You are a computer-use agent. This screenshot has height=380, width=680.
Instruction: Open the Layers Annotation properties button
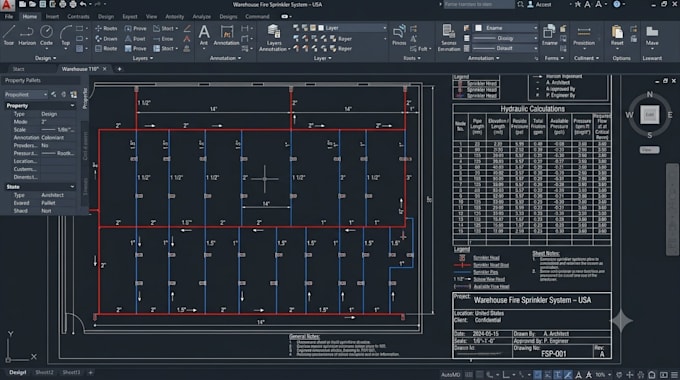coord(274,38)
